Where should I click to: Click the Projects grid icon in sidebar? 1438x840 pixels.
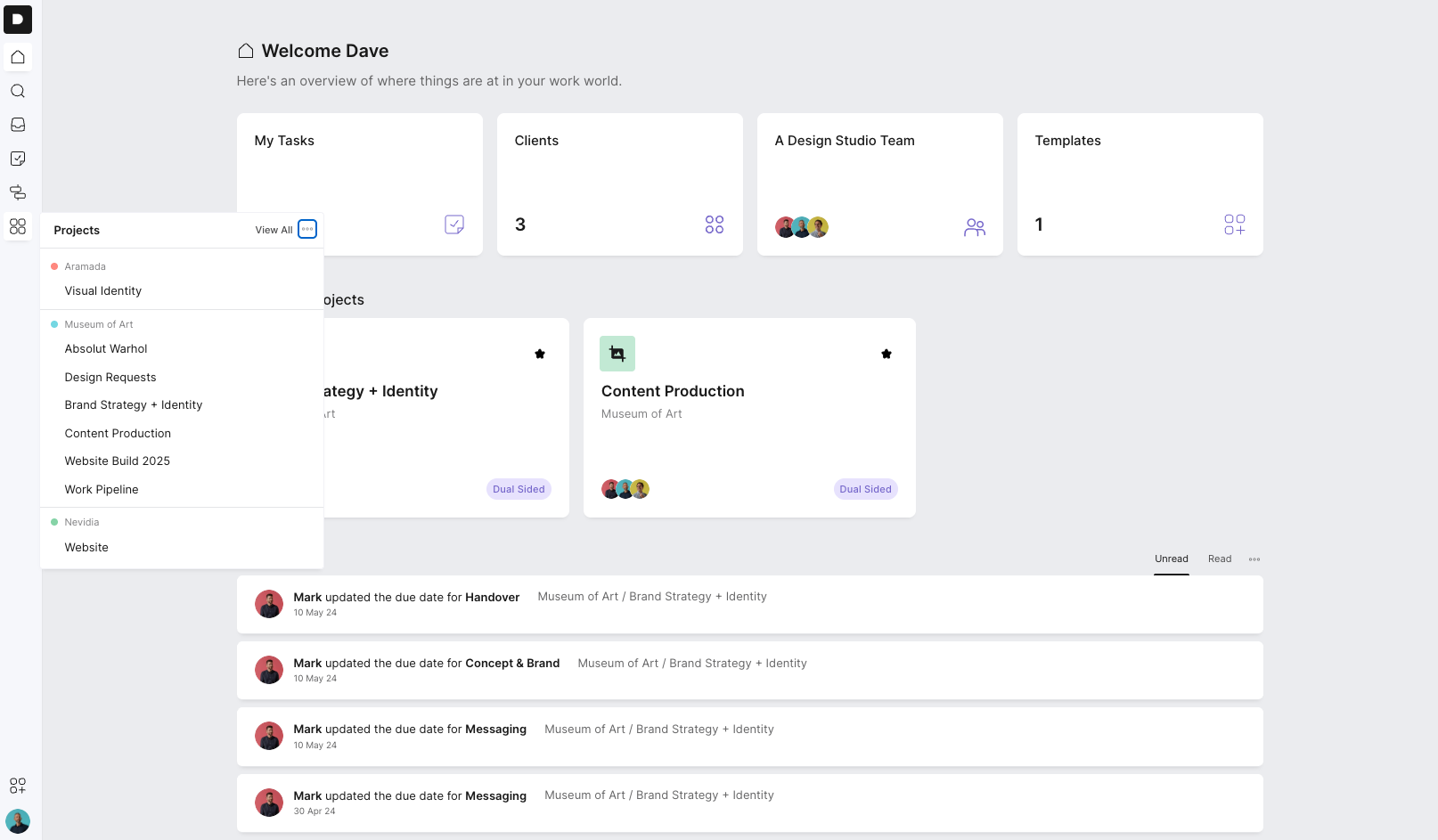tap(18, 226)
